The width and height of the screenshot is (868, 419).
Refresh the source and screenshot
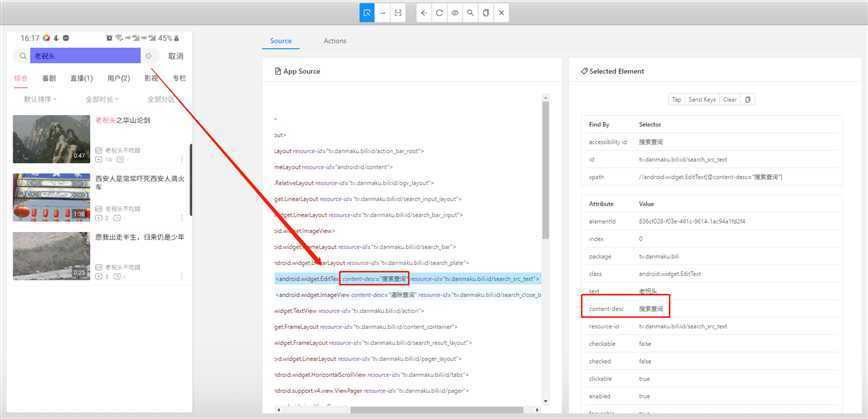pyautogui.click(x=439, y=13)
